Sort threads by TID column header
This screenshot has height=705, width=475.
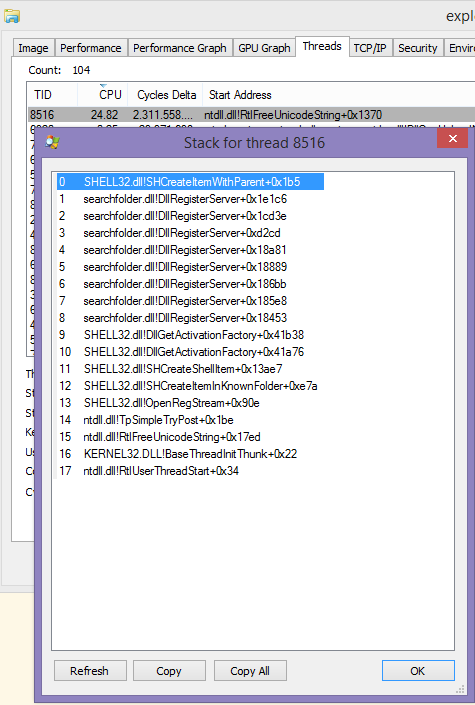(53, 95)
